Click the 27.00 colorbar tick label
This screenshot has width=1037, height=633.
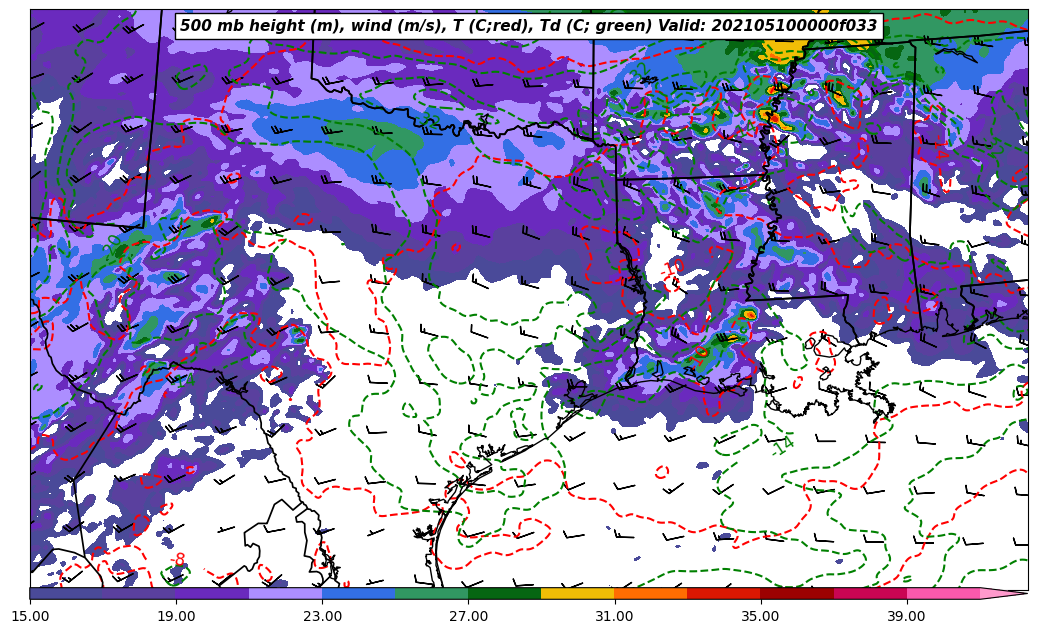pyautogui.click(x=468, y=616)
